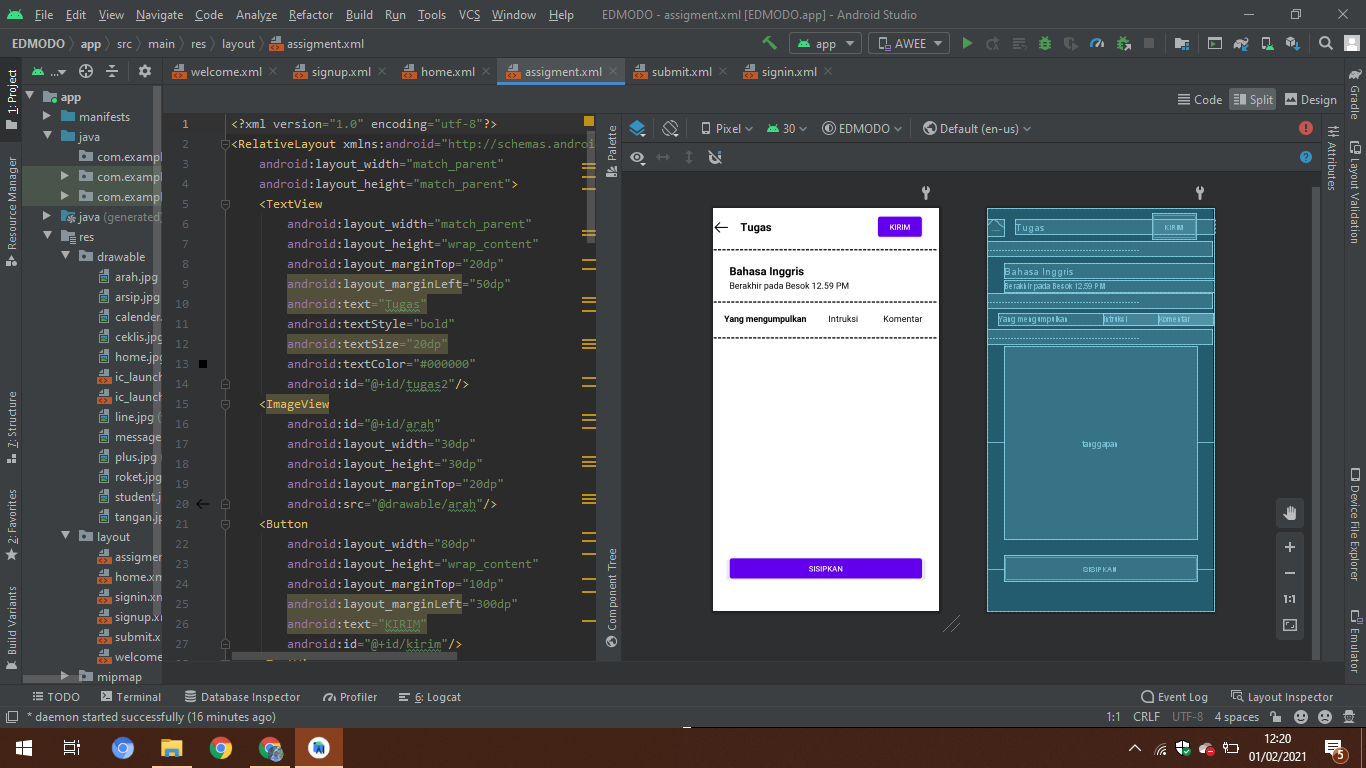
Task: Switch editor to Code view mode
Action: pos(1200,99)
